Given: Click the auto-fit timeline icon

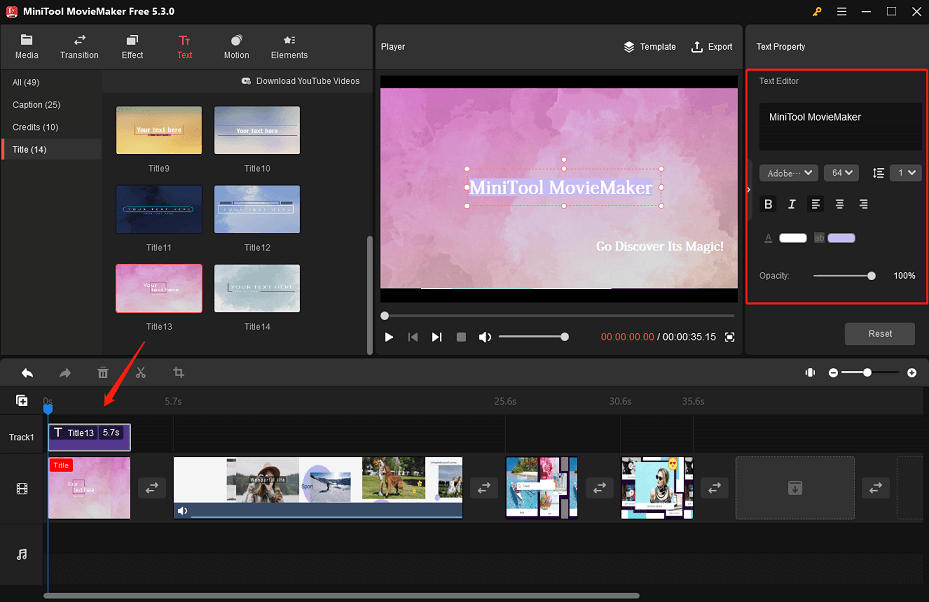Looking at the screenshot, I should click(810, 373).
